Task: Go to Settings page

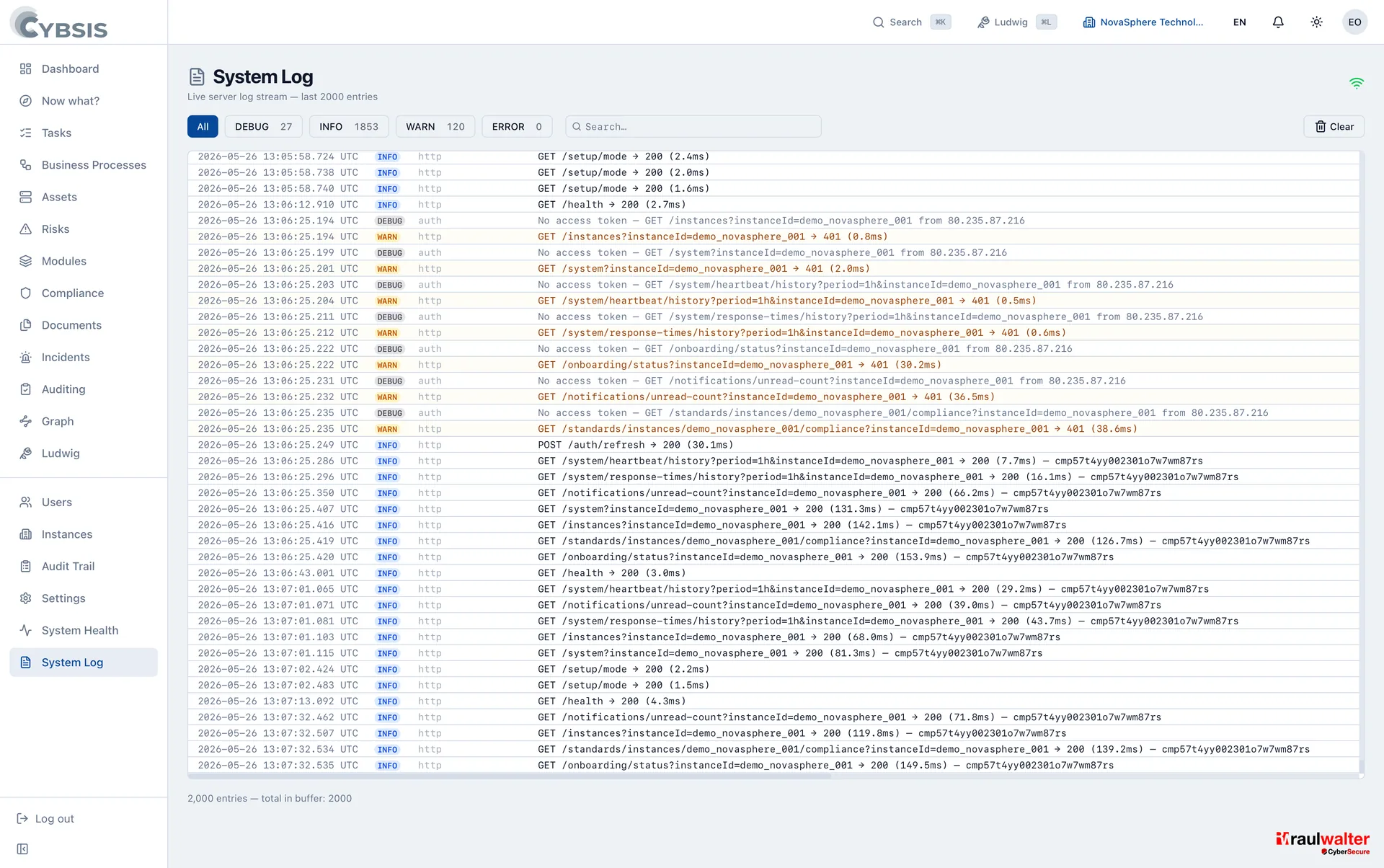Action: tap(84, 598)
